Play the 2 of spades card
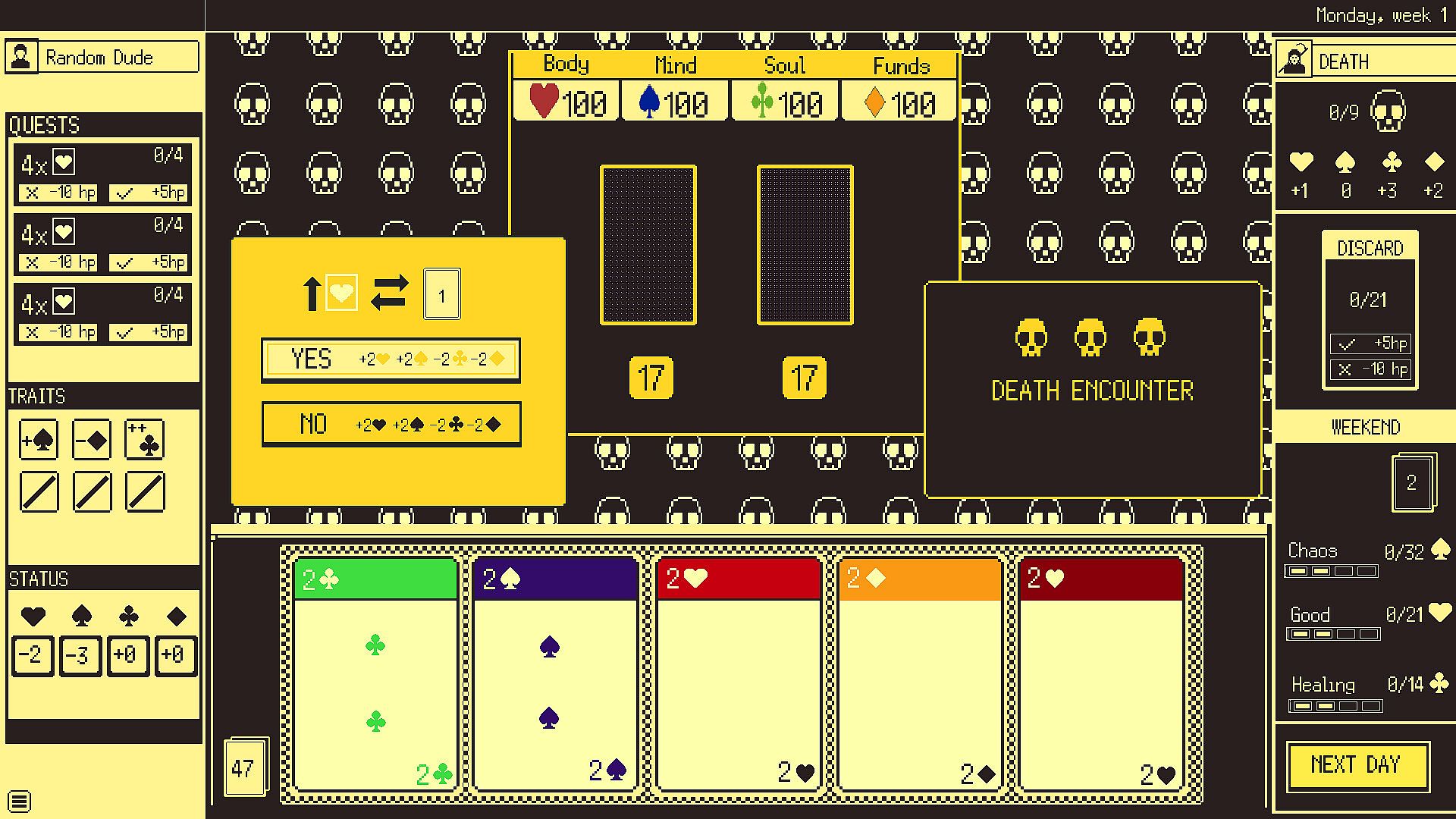 [x=554, y=675]
